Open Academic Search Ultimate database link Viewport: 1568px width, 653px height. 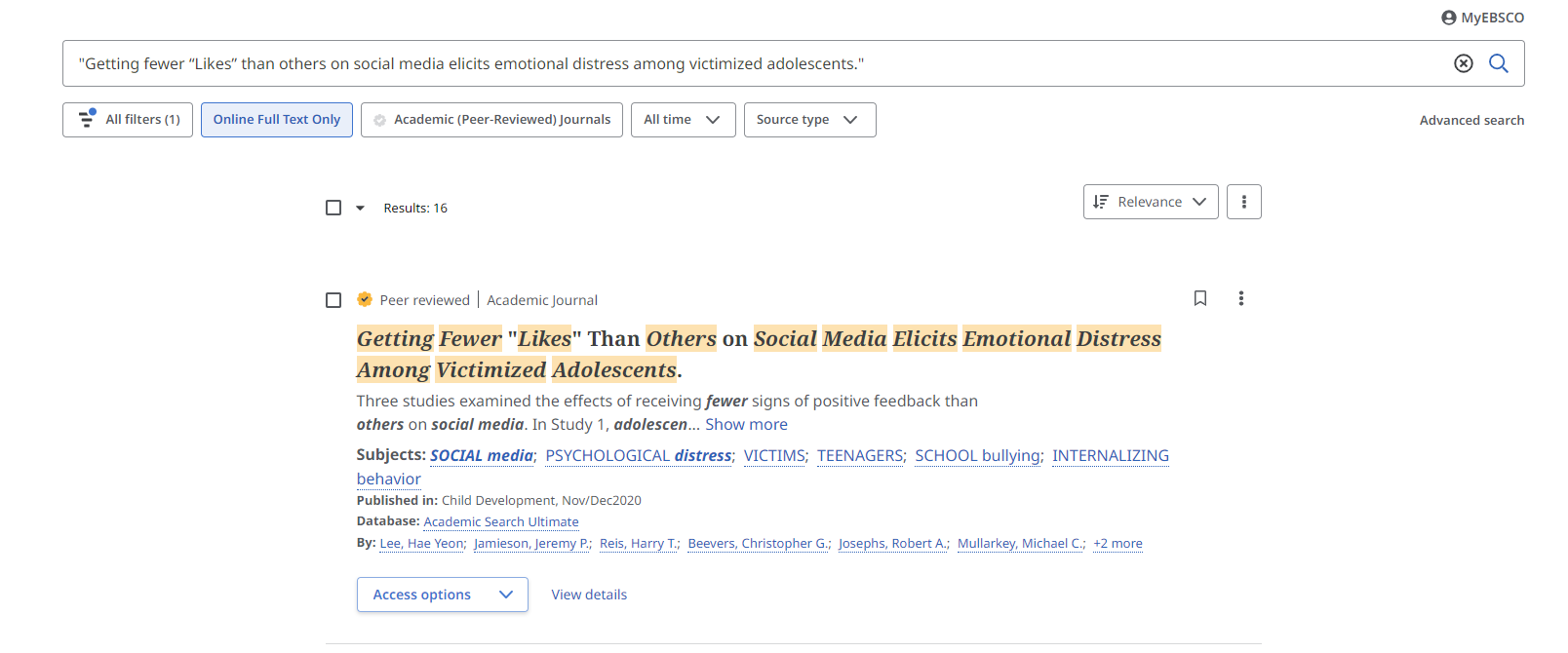(501, 521)
